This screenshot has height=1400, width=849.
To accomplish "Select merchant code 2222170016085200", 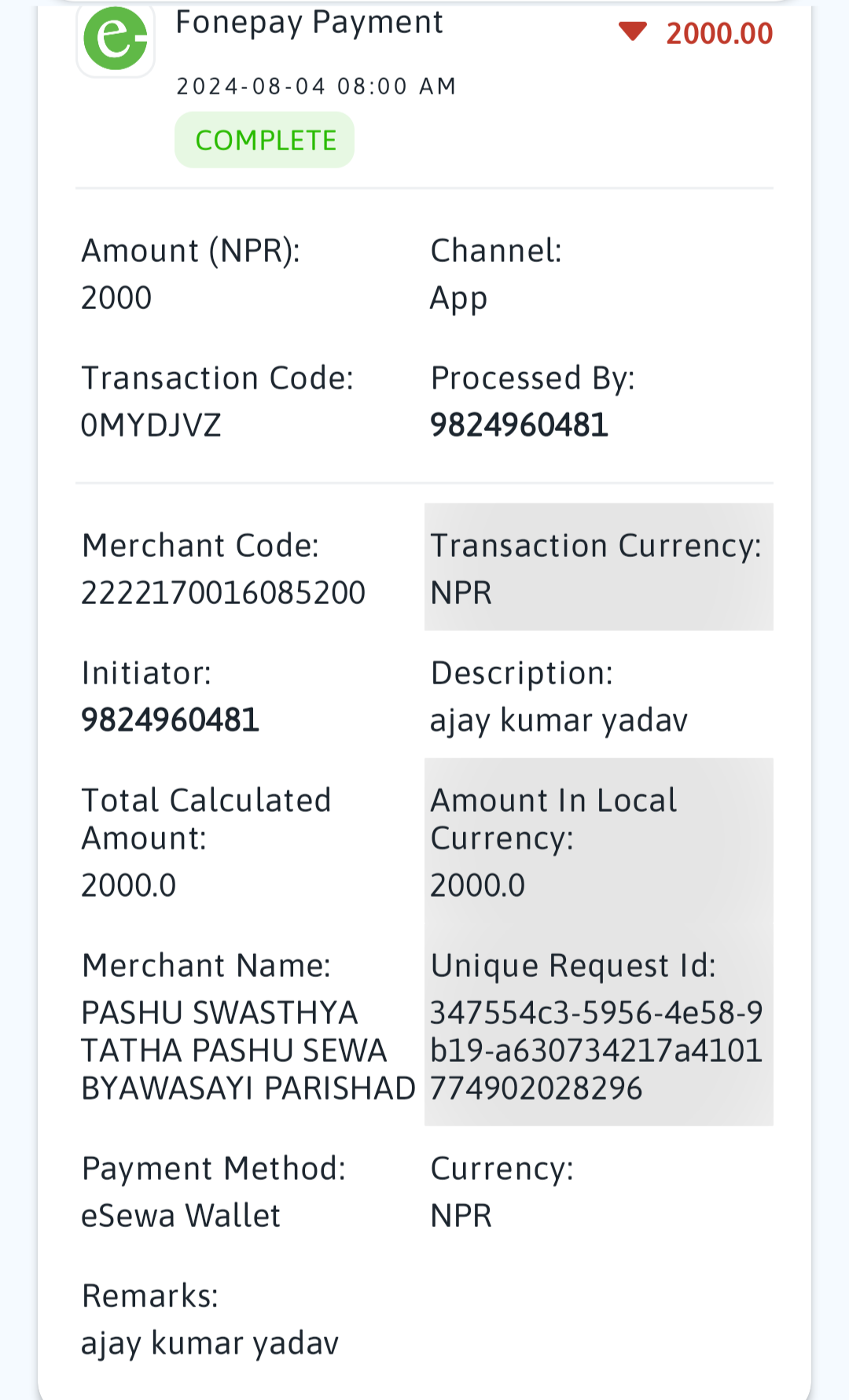I will (x=223, y=593).
